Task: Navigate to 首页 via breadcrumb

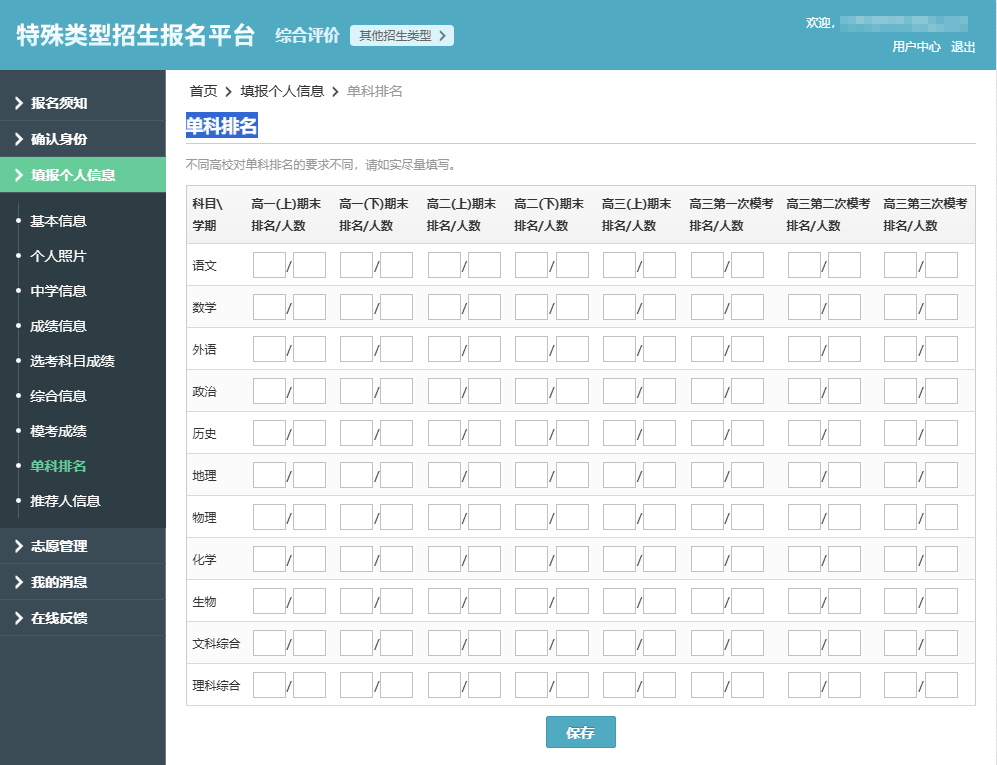Action: pos(203,91)
